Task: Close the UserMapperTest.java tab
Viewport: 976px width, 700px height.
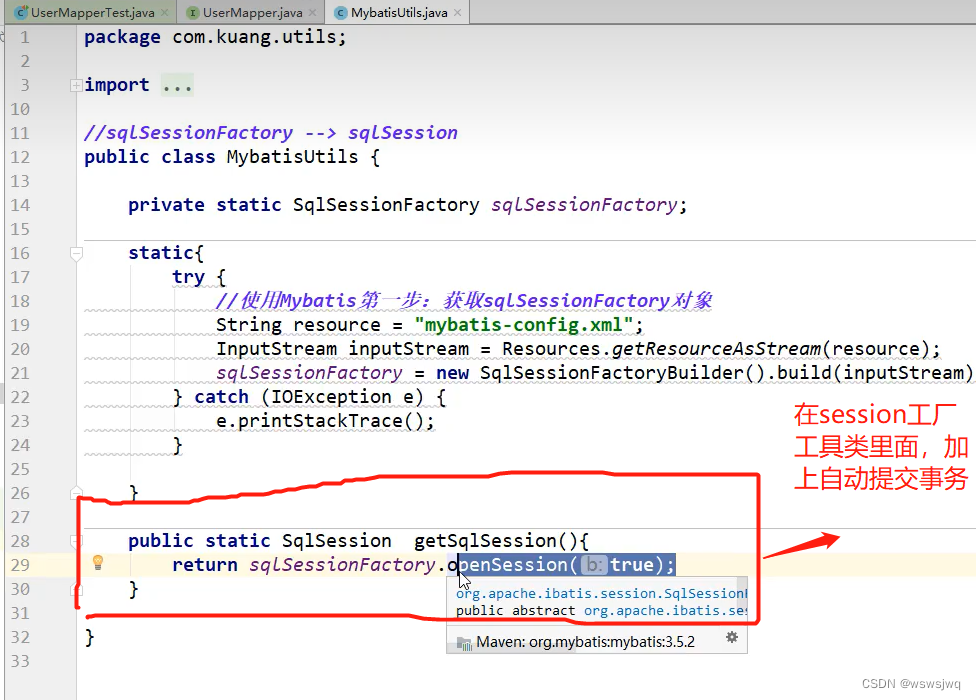Action: tap(164, 12)
